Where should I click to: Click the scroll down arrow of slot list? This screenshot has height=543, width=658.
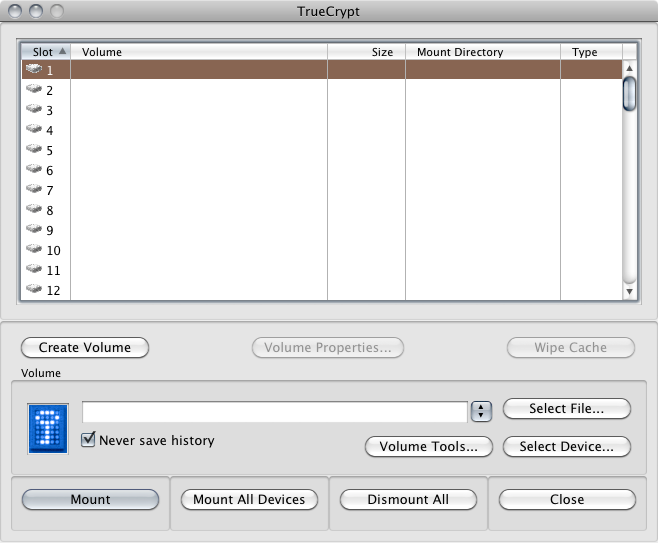629,291
